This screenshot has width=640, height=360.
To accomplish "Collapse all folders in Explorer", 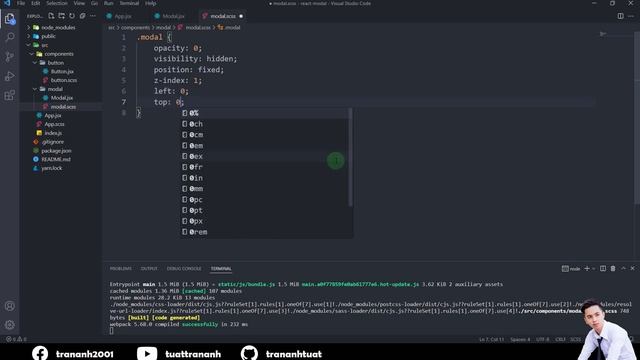I will coord(82,16).
